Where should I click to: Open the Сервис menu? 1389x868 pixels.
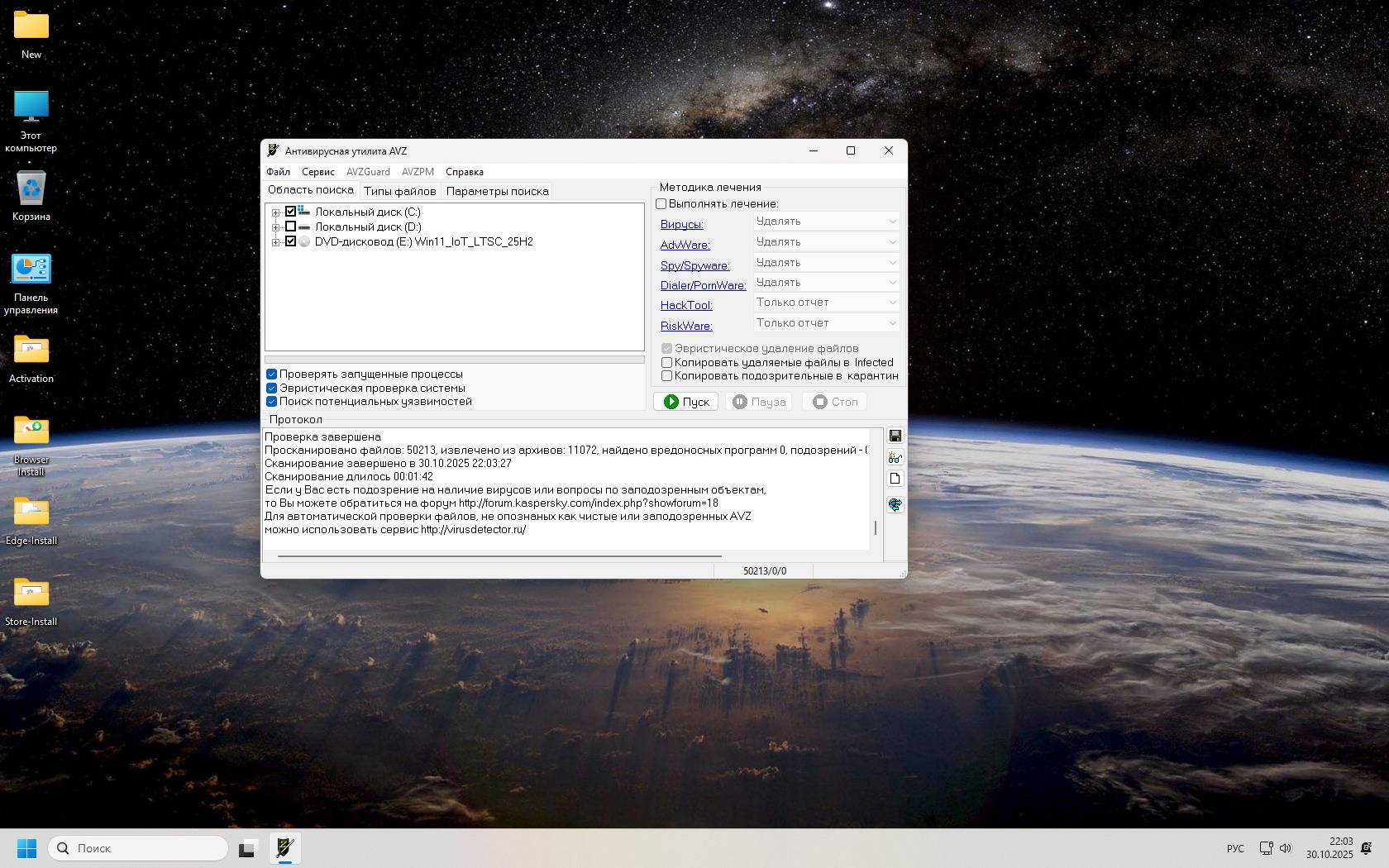tap(317, 172)
